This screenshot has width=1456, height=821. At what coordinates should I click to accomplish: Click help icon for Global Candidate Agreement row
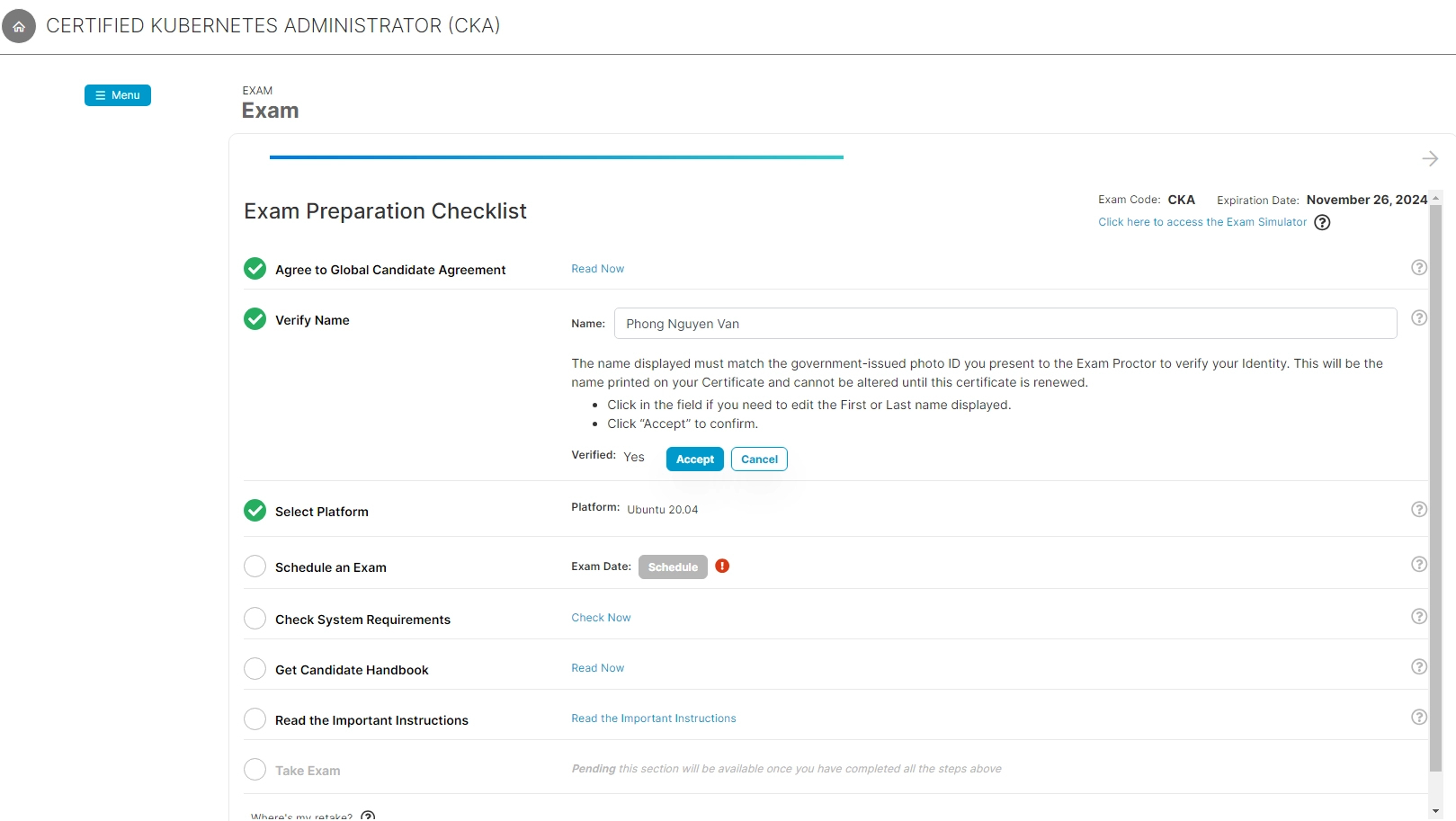click(1418, 268)
